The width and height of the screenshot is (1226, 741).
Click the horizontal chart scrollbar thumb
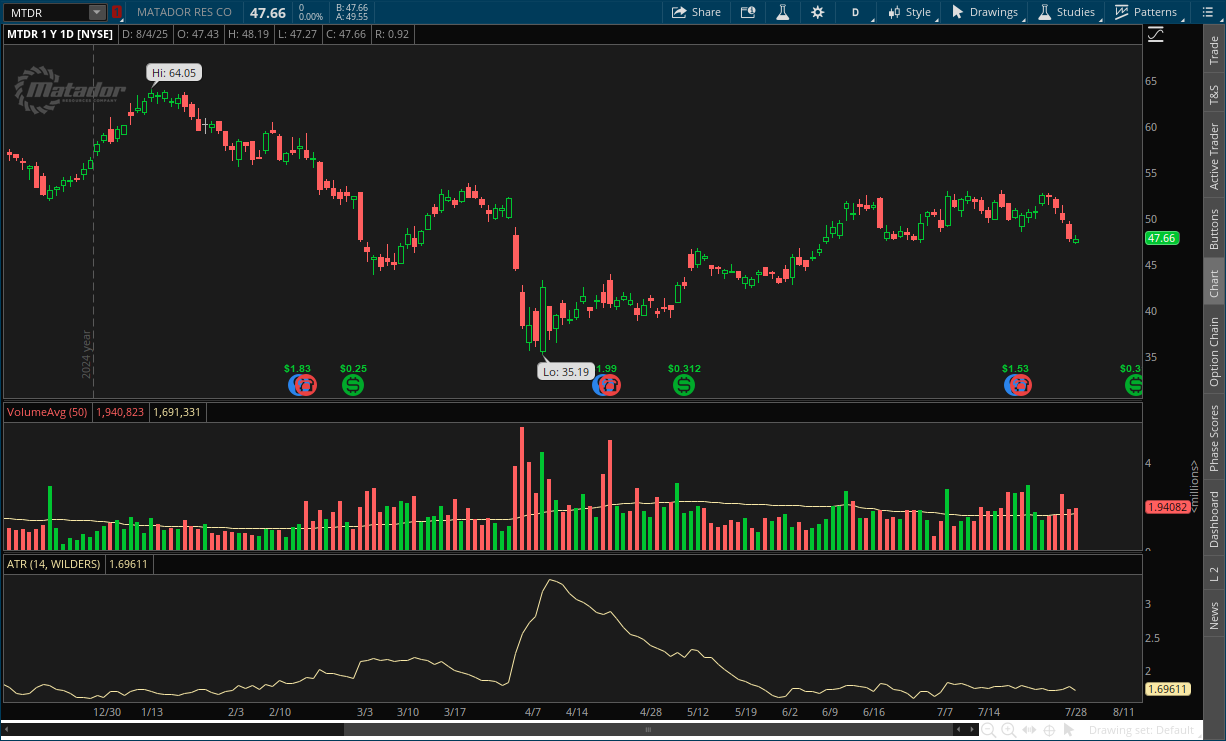pyautogui.click(x=649, y=730)
